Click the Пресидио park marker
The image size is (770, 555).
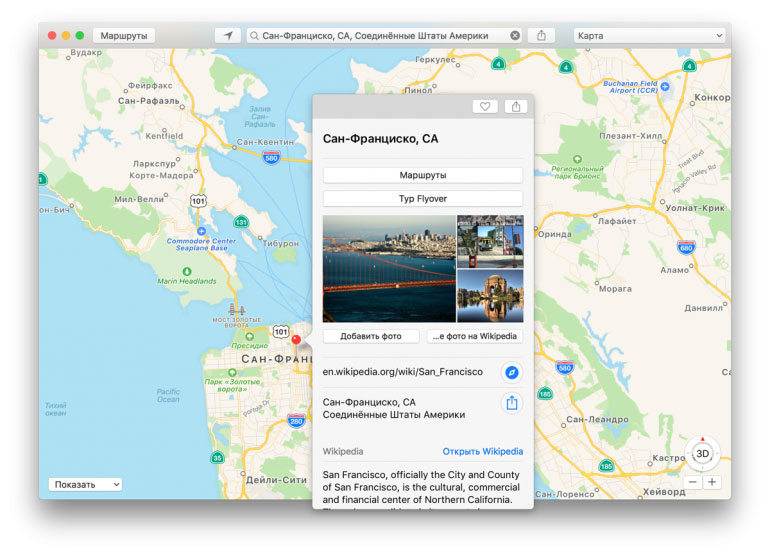pyautogui.click(x=249, y=336)
